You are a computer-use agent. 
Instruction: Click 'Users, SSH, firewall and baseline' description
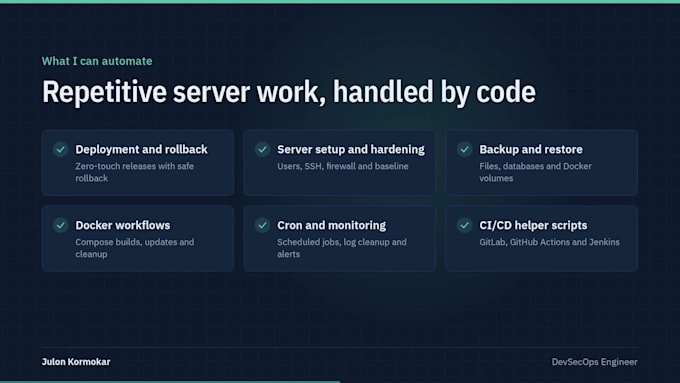coord(343,166)
